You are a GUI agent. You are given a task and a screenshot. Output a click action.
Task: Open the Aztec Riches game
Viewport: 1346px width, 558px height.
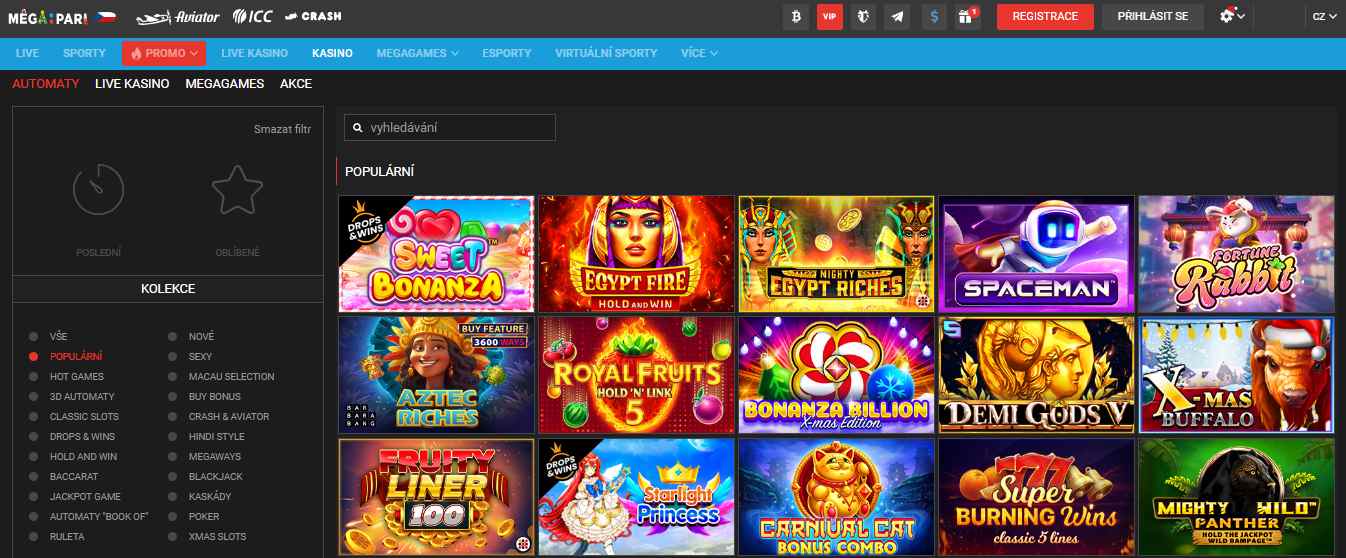coord(436,375)
